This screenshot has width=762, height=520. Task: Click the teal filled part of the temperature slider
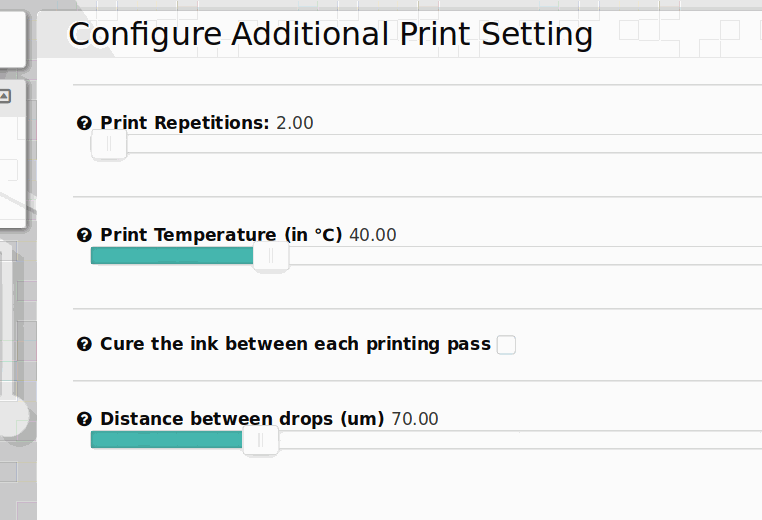tap(170, 256)
